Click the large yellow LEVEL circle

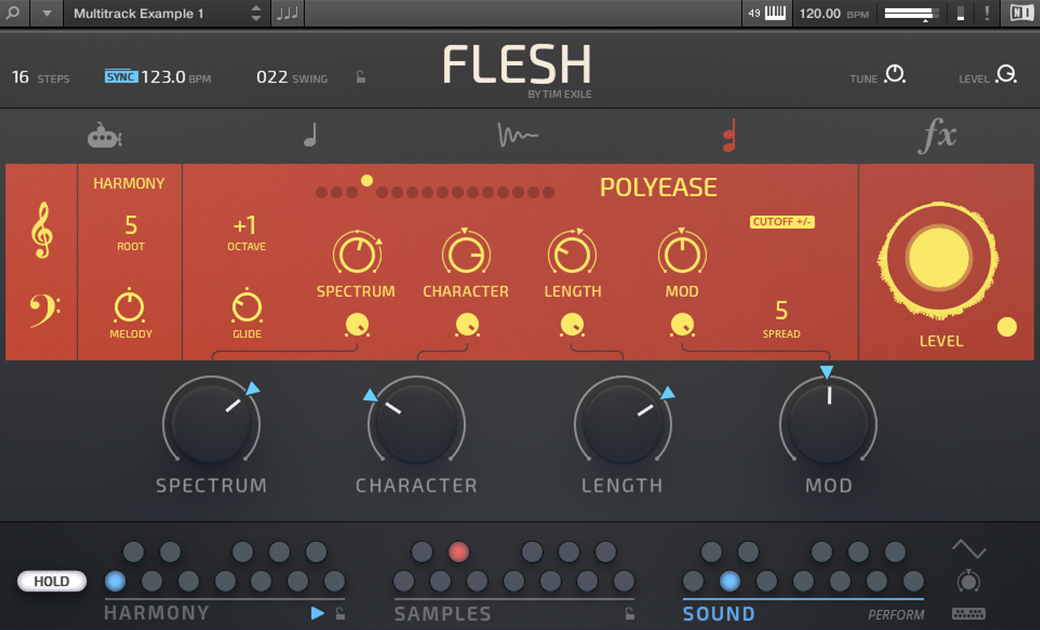click(x=939, y=259)
